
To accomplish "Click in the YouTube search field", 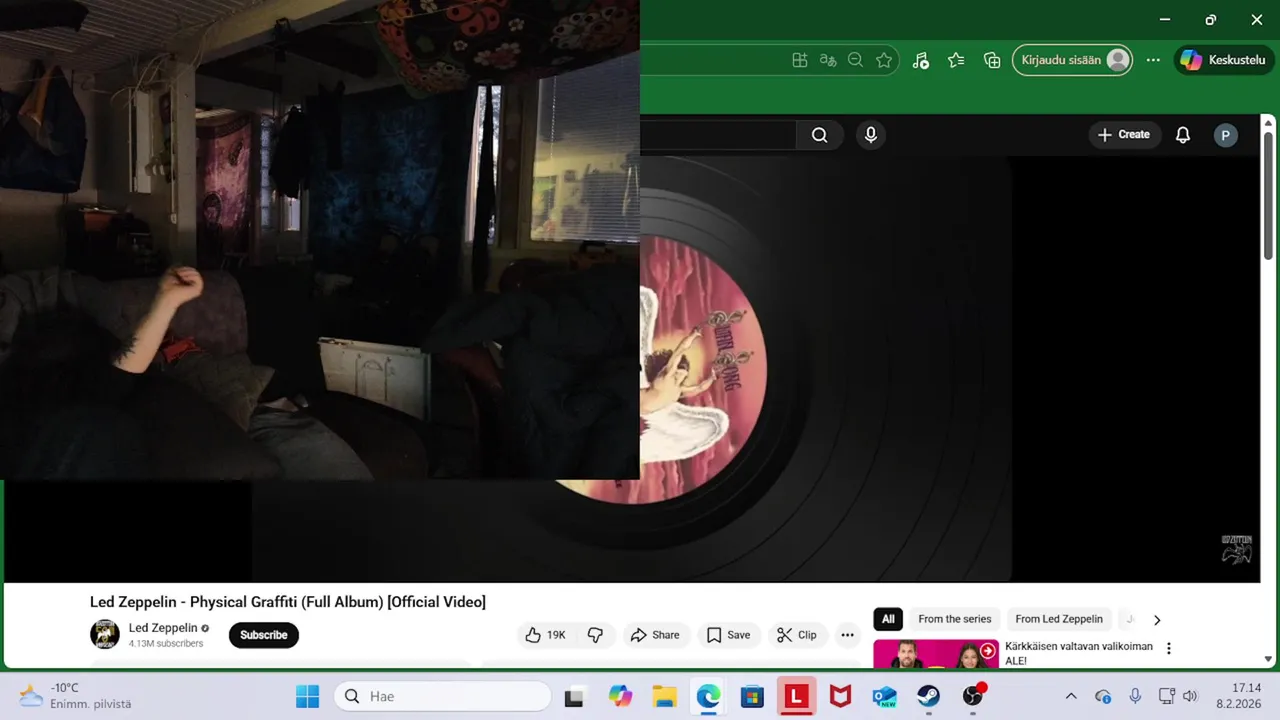I will pyautogui.click(x=718, y=135).
